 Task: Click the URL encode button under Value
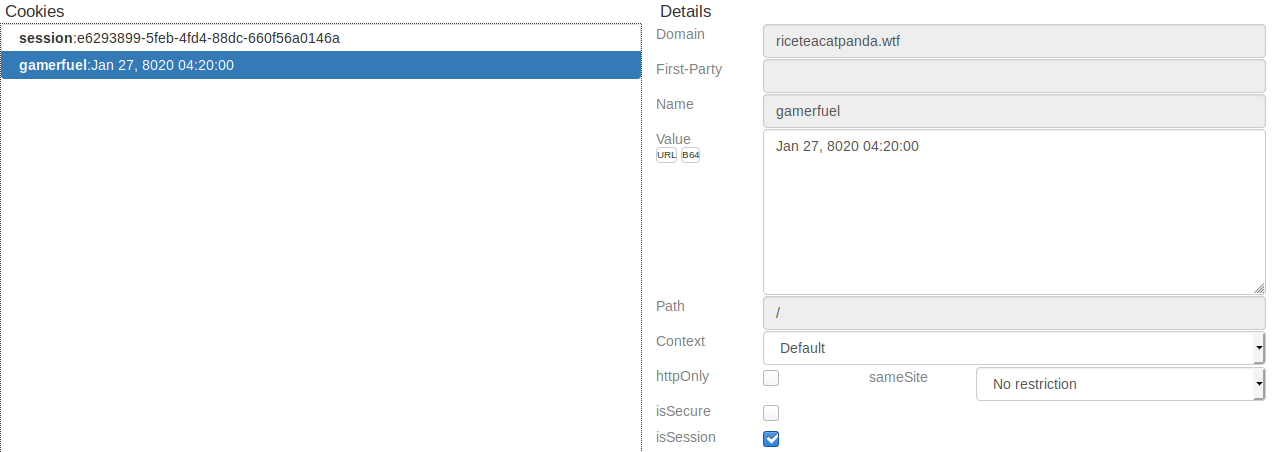pos(666,155)
